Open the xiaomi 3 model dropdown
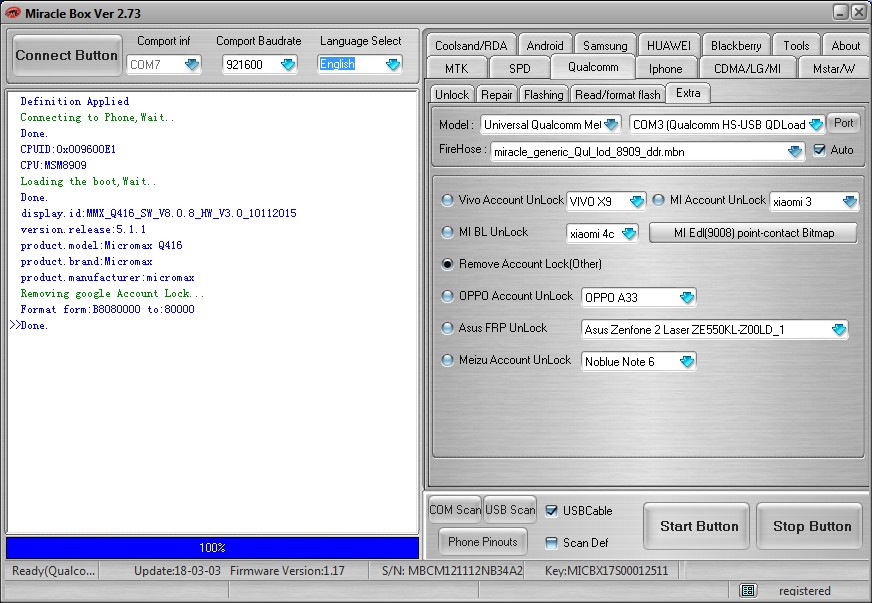Screen dimensions: 872x603 click(849, 201)
